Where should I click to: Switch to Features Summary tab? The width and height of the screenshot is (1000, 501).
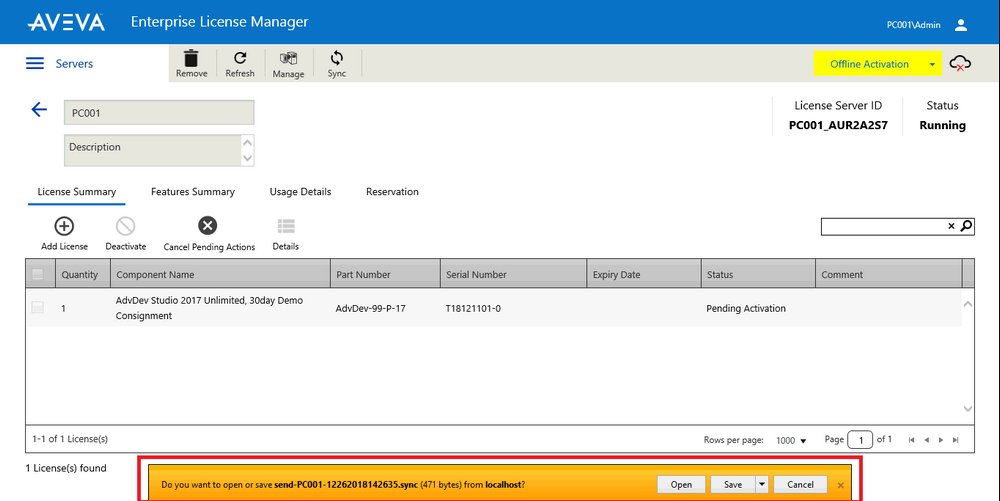pyautogui.click(x=193, y=192)
